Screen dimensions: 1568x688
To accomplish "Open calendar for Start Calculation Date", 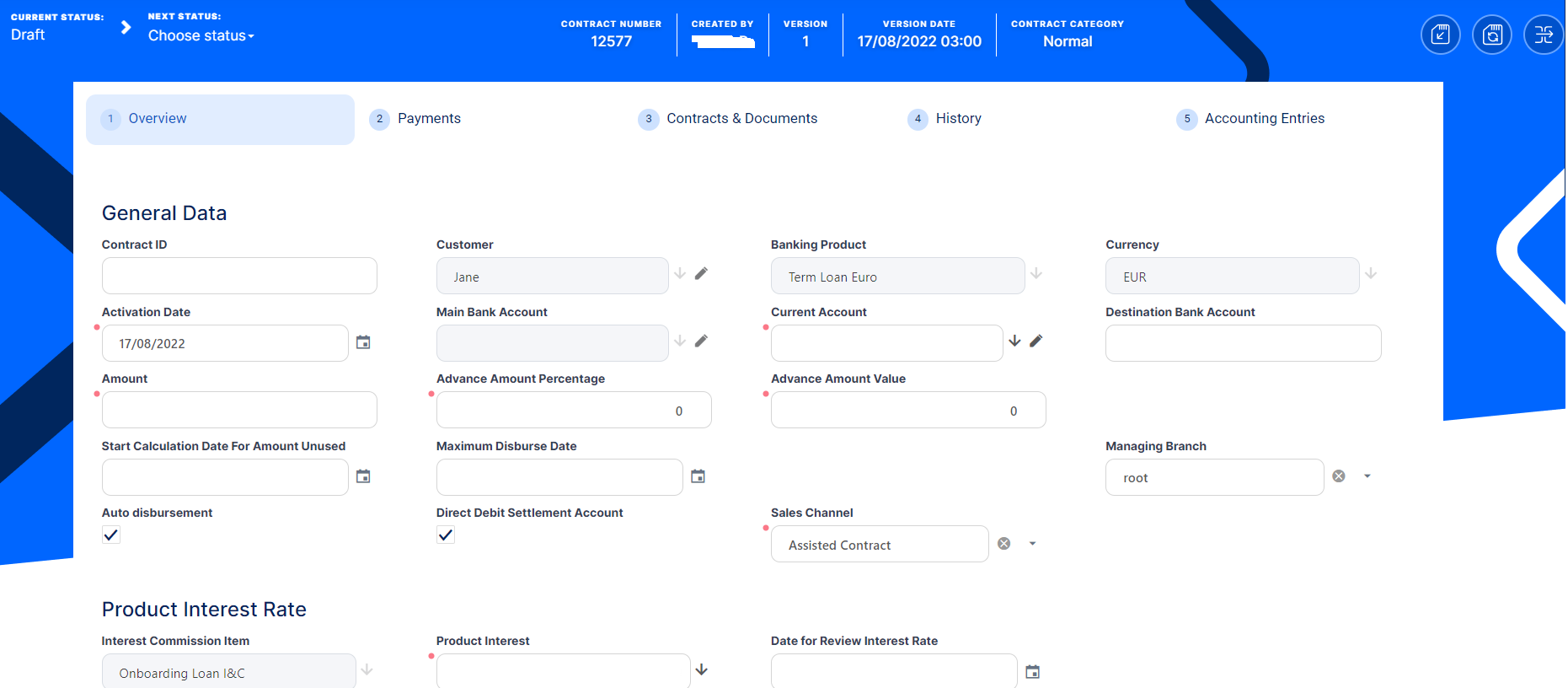I will pos(363,476).
